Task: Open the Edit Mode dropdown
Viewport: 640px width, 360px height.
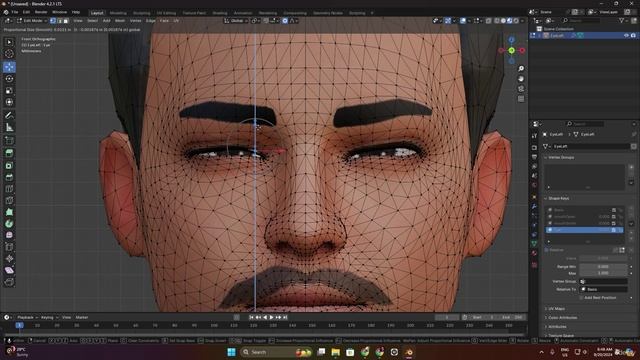Action: point(32,20)
